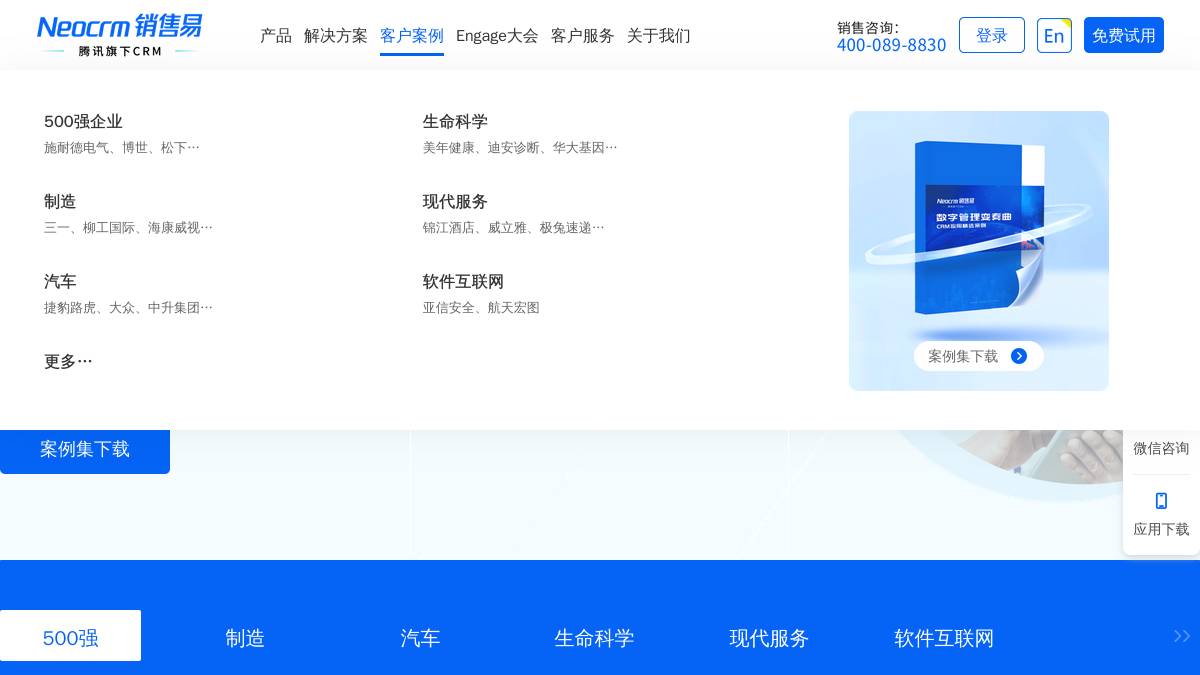Select the 现代服务 tab
This screenshot has width=1200, height=675.
(x=769, y=638)
